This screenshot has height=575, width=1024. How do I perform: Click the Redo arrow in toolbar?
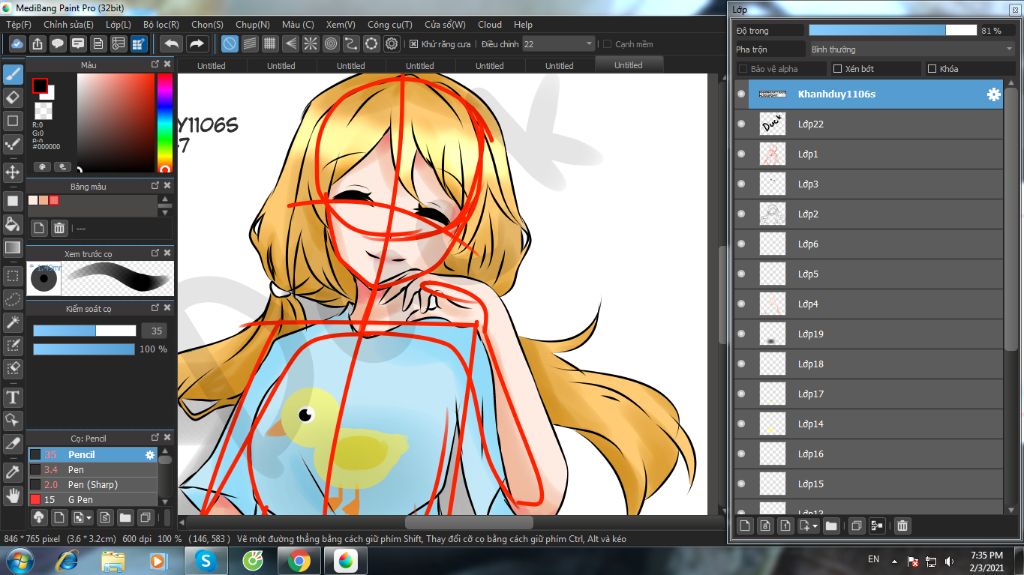[x=197, y=44]
